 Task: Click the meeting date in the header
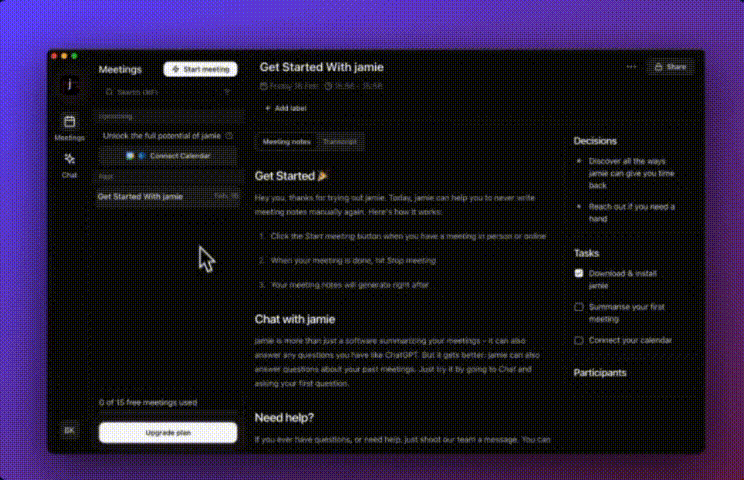pos(289,86)
